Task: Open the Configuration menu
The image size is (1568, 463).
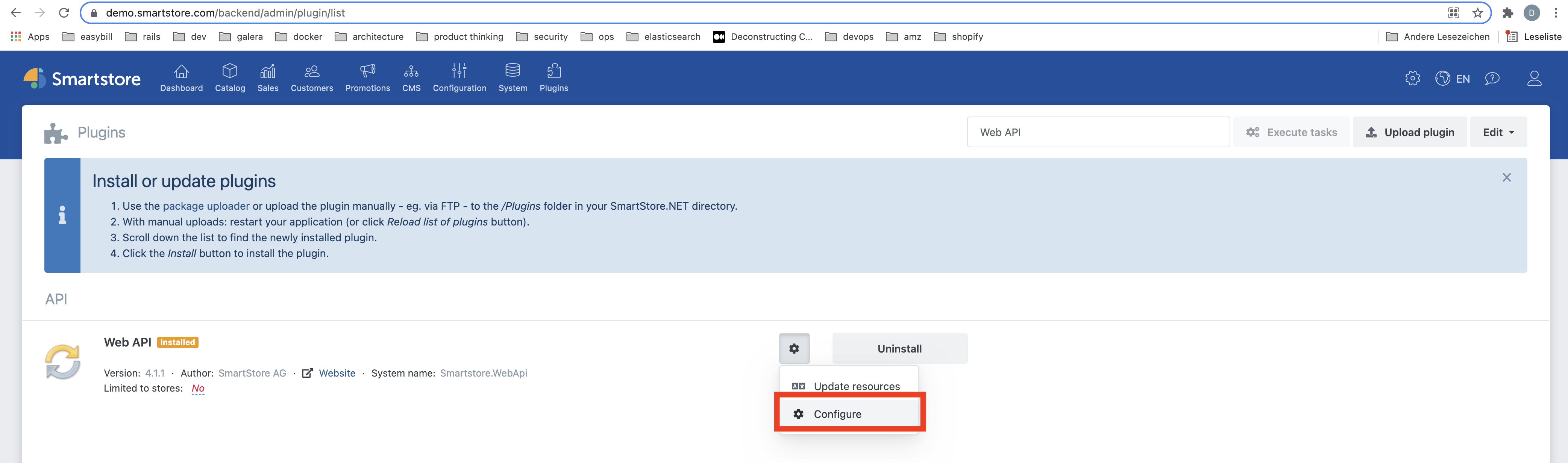Action: [x=459, y=79]
